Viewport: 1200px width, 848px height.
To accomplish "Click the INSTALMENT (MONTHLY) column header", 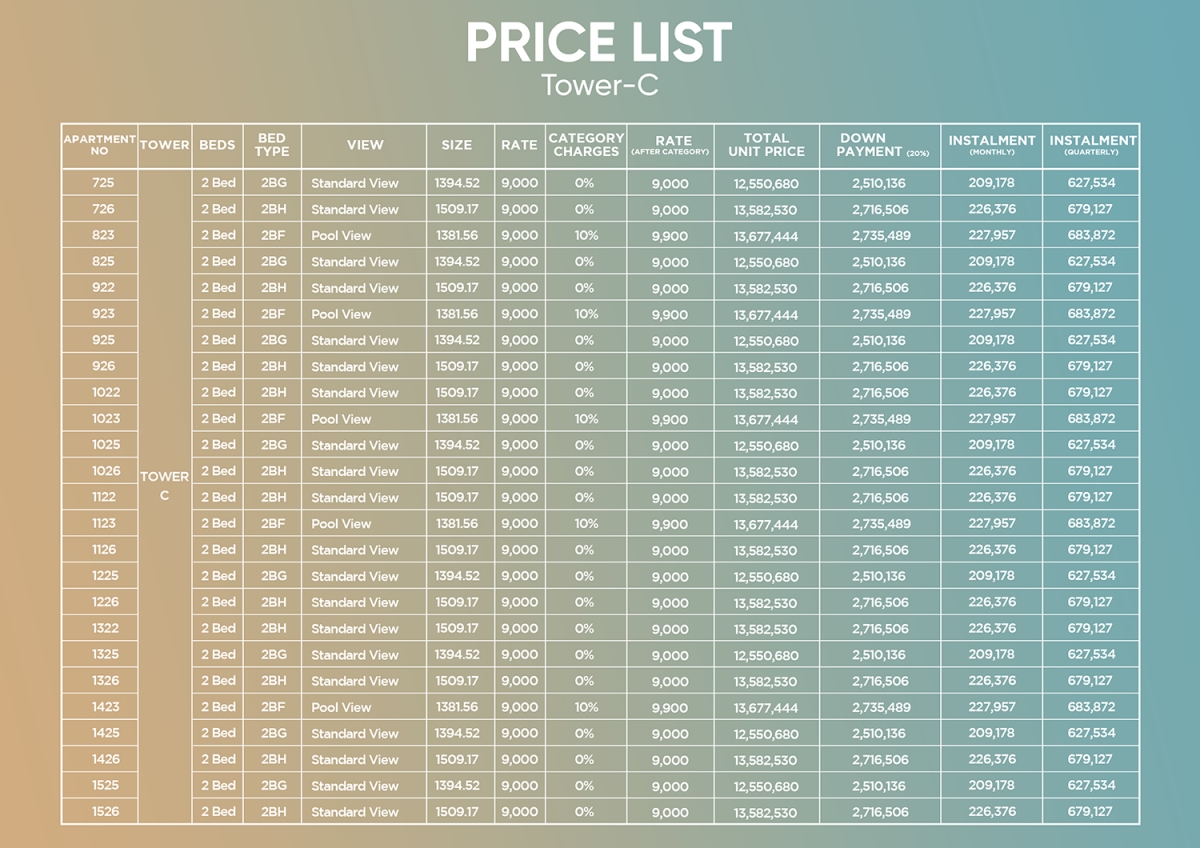I will pyautogui.click(x=991, y=145).
